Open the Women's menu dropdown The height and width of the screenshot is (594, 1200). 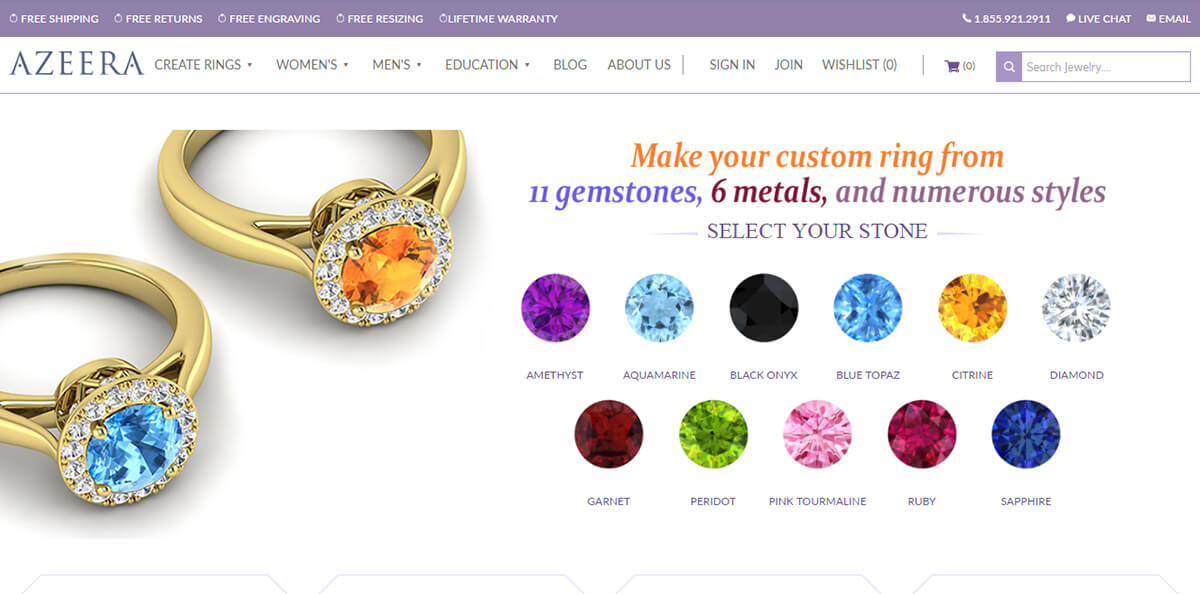pos(312,65)
